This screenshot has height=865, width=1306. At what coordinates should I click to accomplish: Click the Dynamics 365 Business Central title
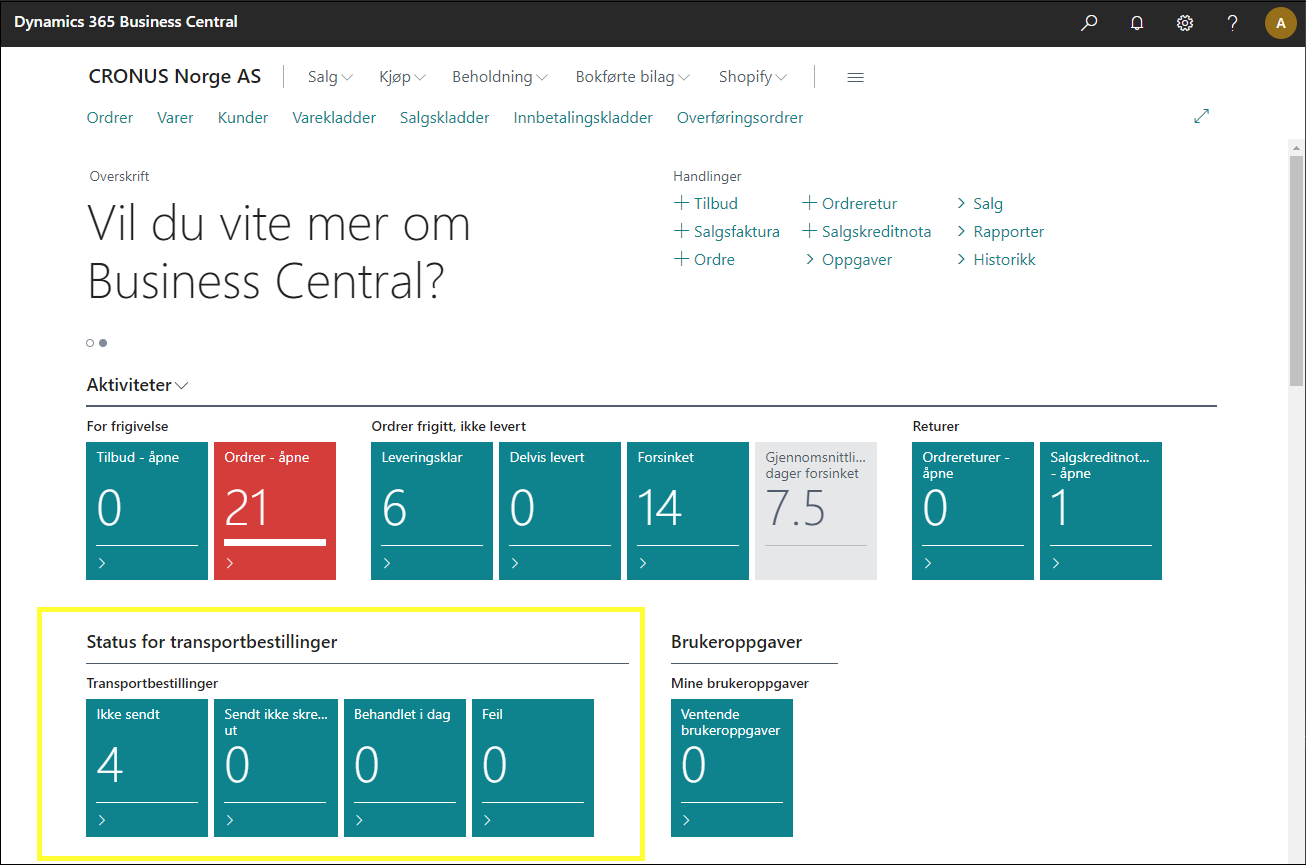(126, 22)
